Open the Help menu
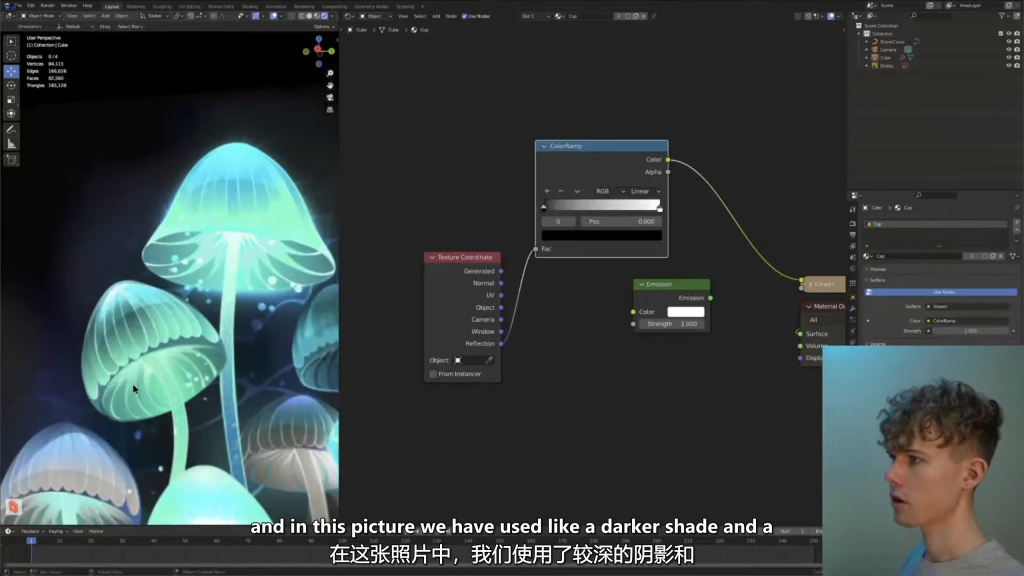1024x576 pixels. coord(88,6)
